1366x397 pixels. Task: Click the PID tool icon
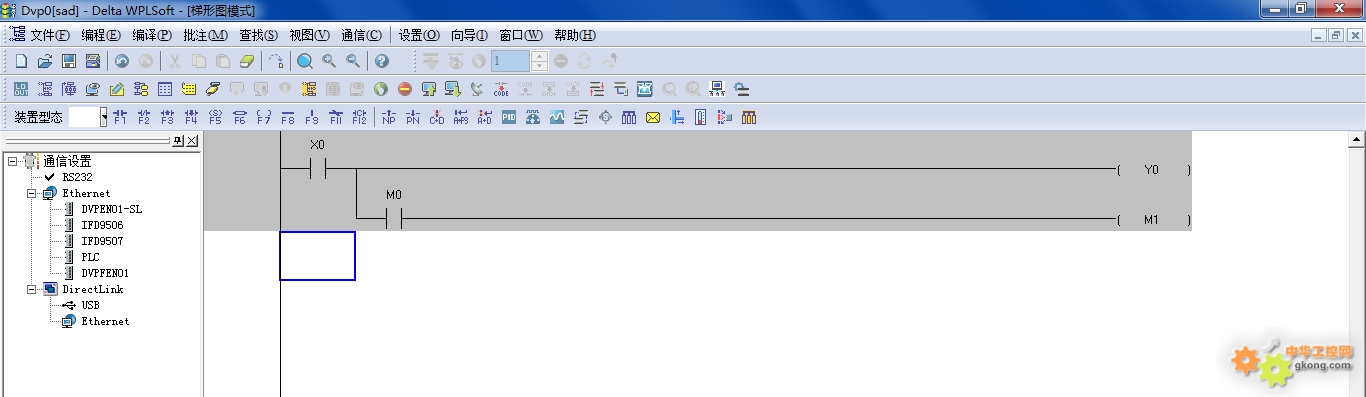click(x=509, y=117)
